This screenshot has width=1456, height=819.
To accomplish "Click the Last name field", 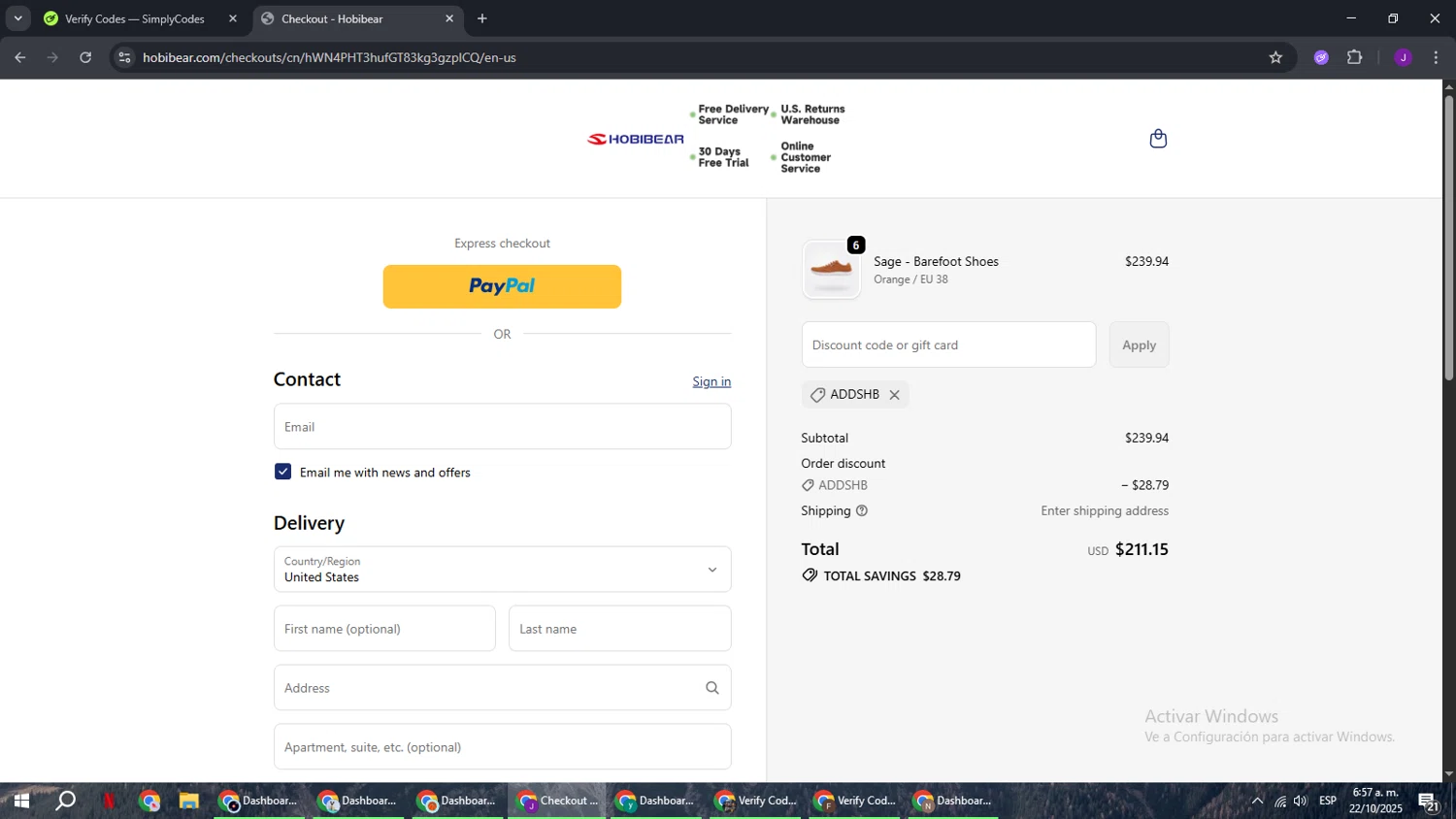I will point(620,629).
